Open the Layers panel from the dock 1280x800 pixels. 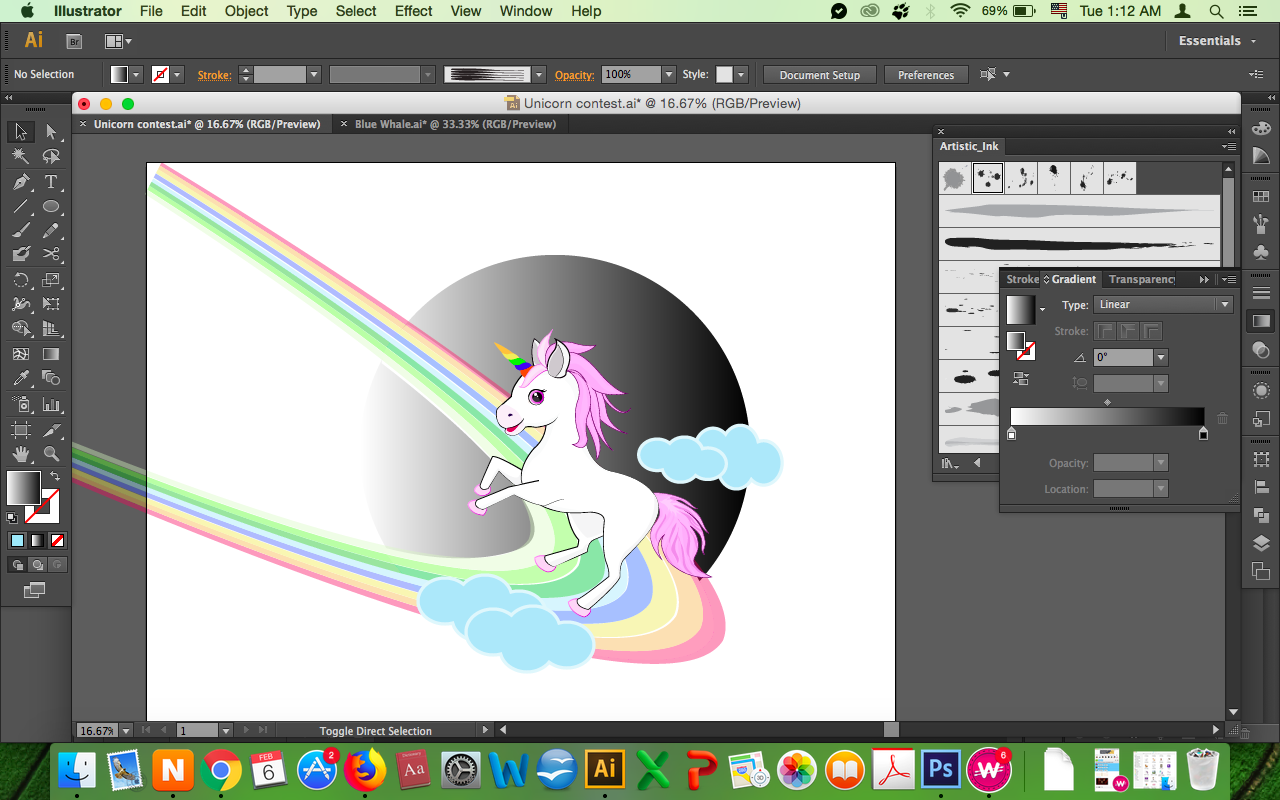coord(1261,543)
